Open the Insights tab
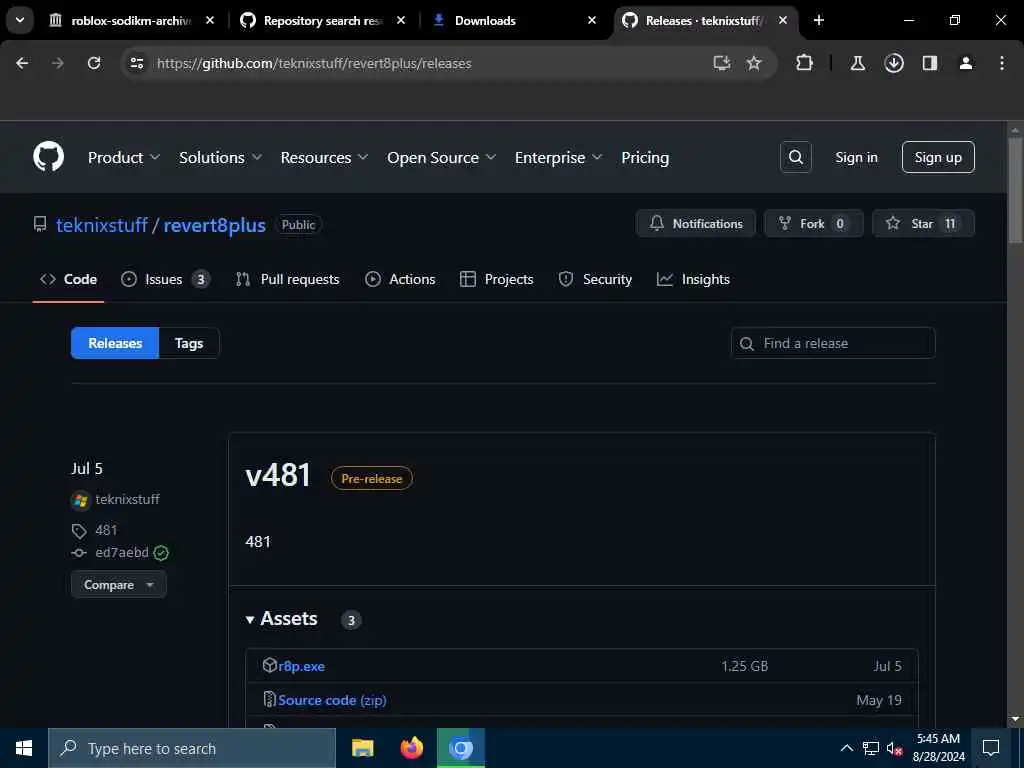This screenshot has height=768, width=1024. pyautogui.click(x=693, y=279)
